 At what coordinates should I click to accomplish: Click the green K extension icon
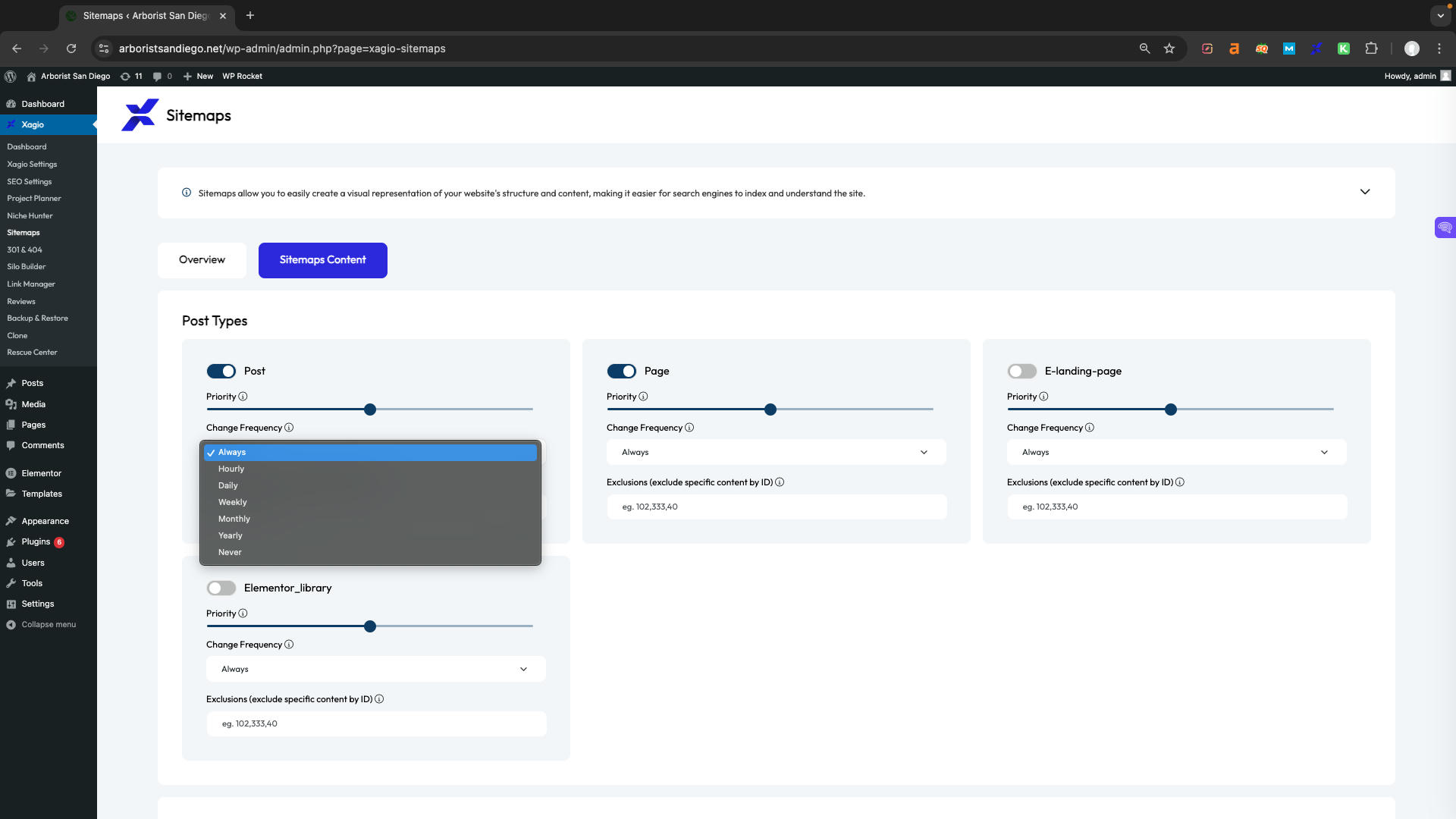[x=1344, y=49]
